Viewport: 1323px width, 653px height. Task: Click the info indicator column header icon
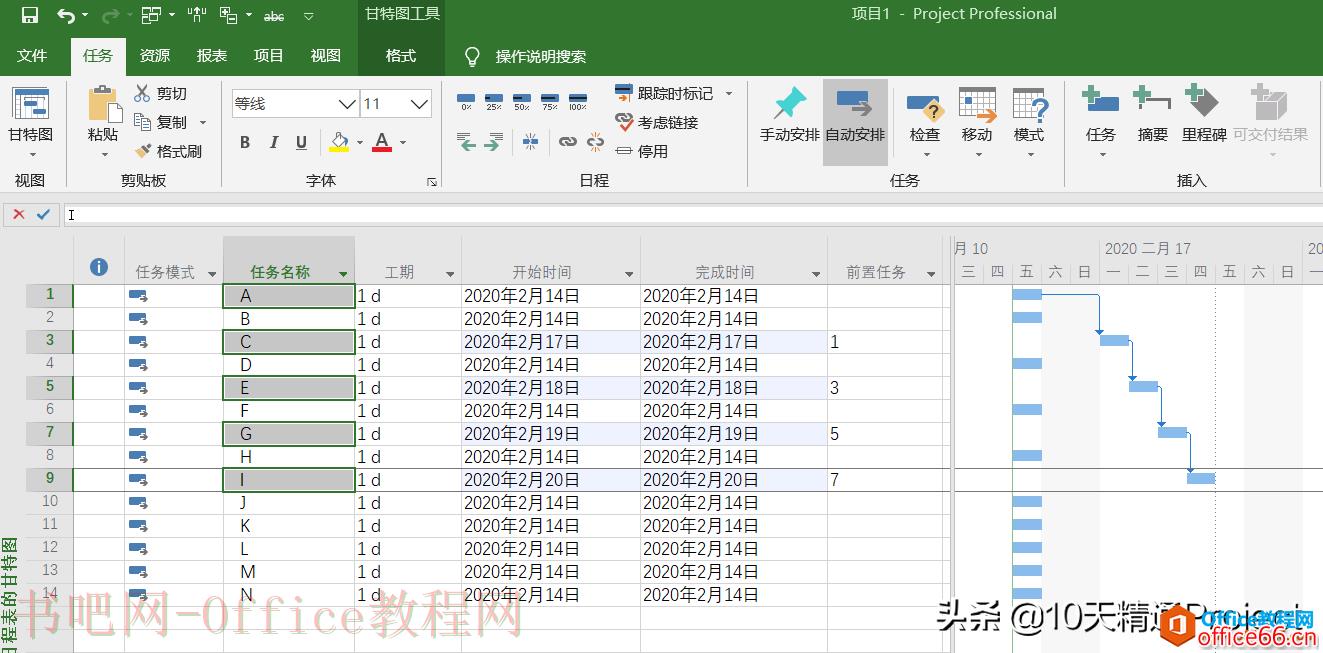(x=98, y=267)
